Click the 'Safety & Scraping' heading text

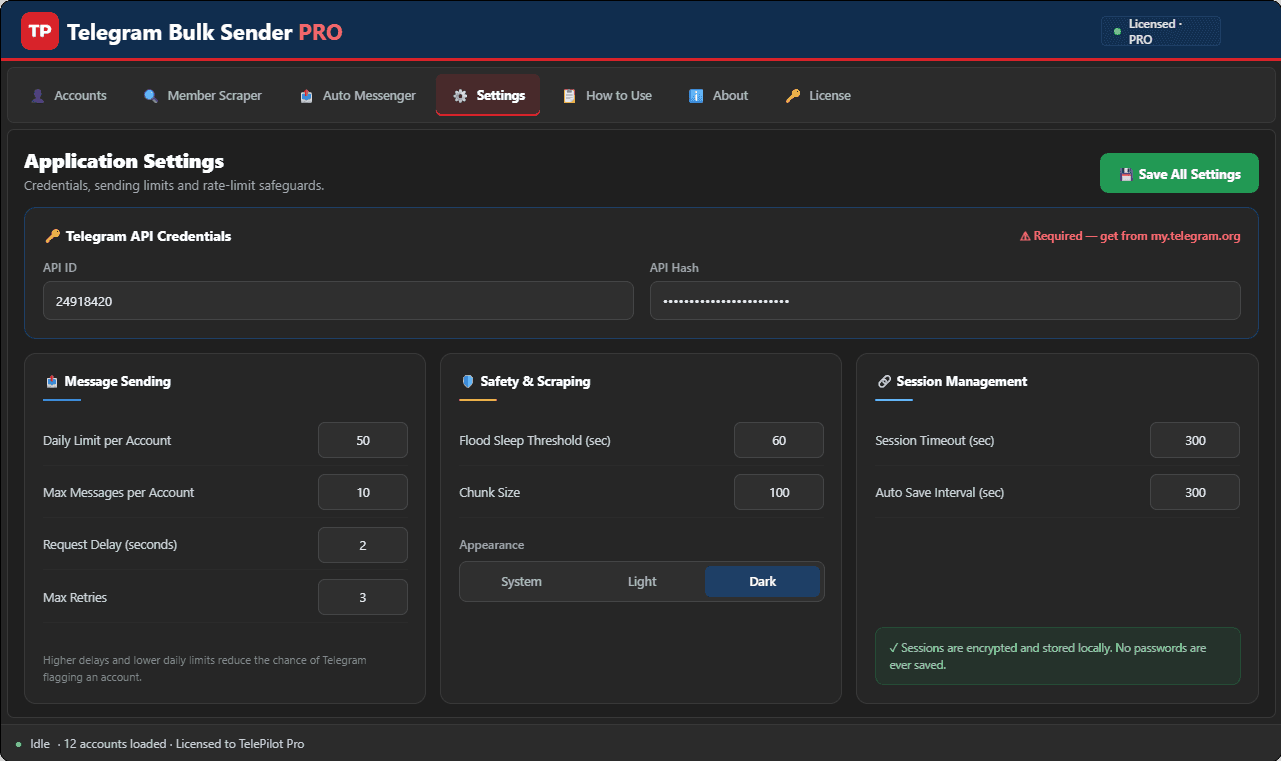tap(535, 382)
